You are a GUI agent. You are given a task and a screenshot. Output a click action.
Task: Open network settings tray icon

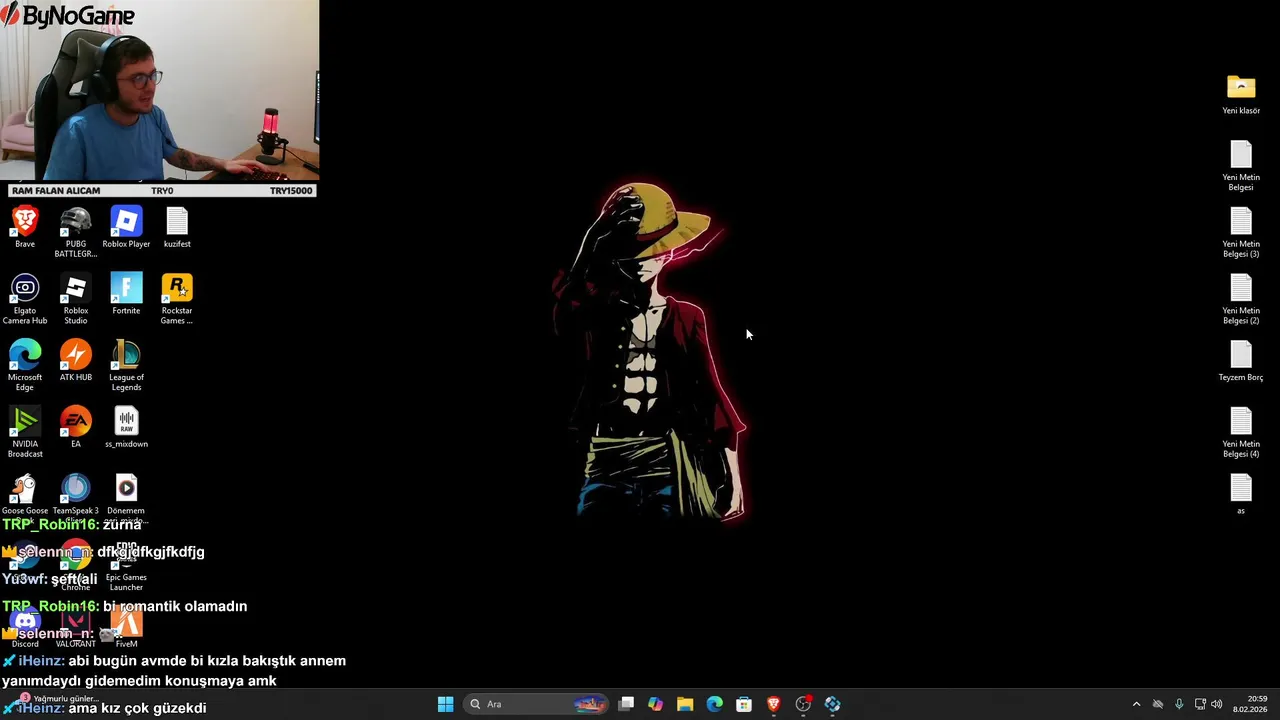pos(1200,704)
